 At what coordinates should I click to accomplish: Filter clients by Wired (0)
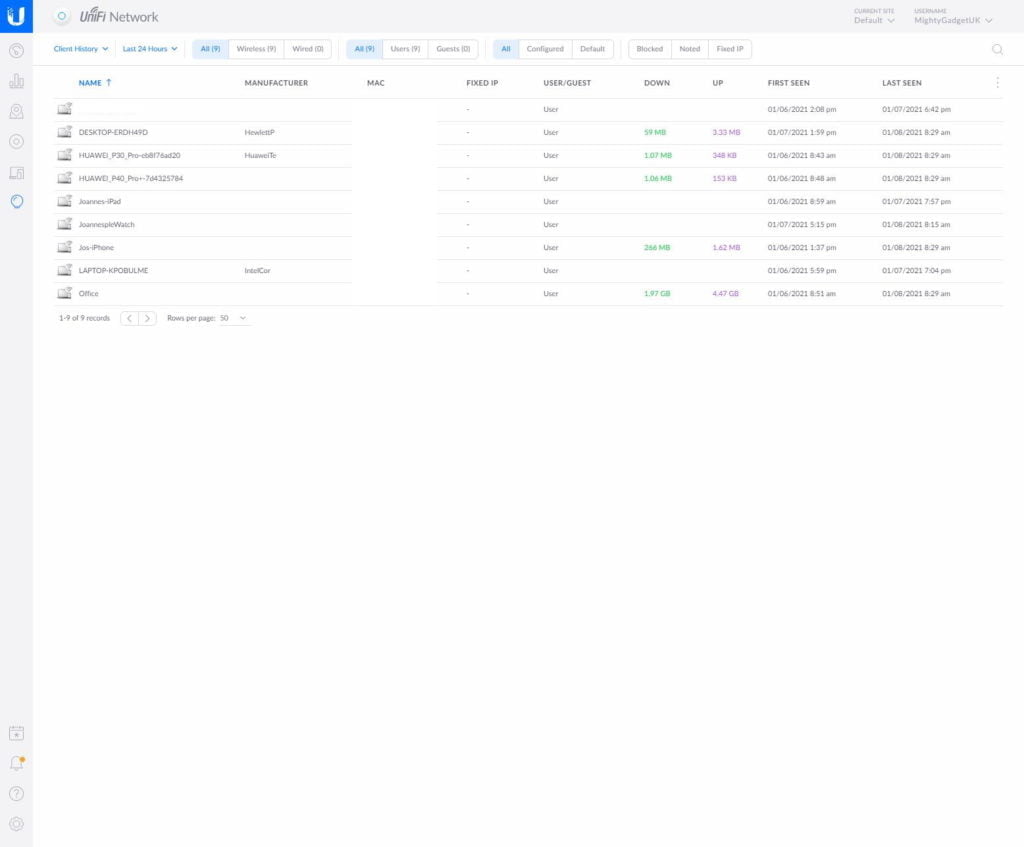tap(307, 49)
